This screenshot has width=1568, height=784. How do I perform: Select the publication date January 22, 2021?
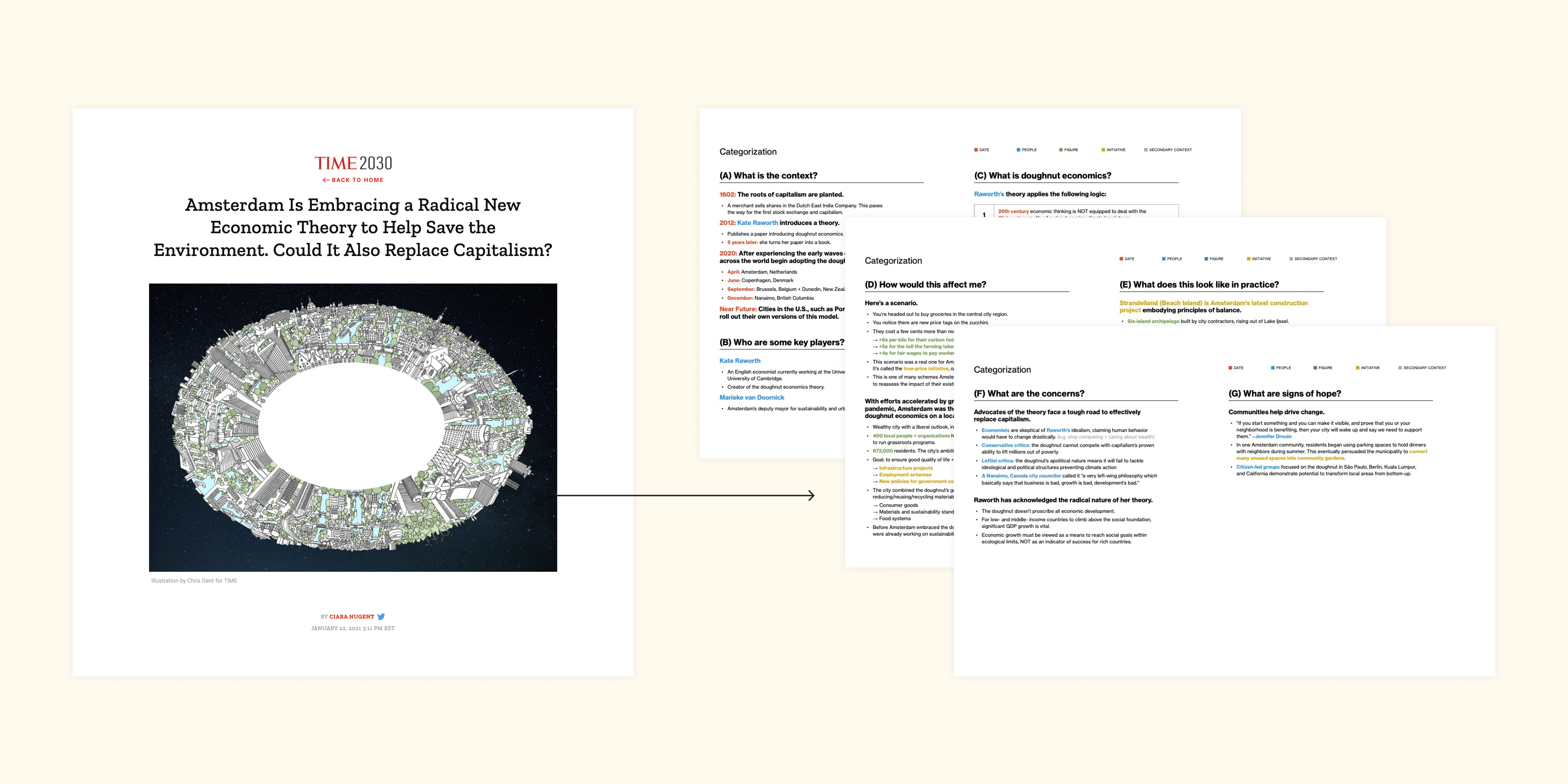(353, 628)
